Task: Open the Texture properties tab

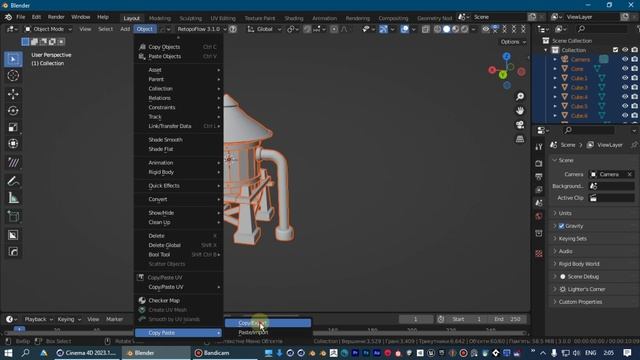Action: (539, 254)
